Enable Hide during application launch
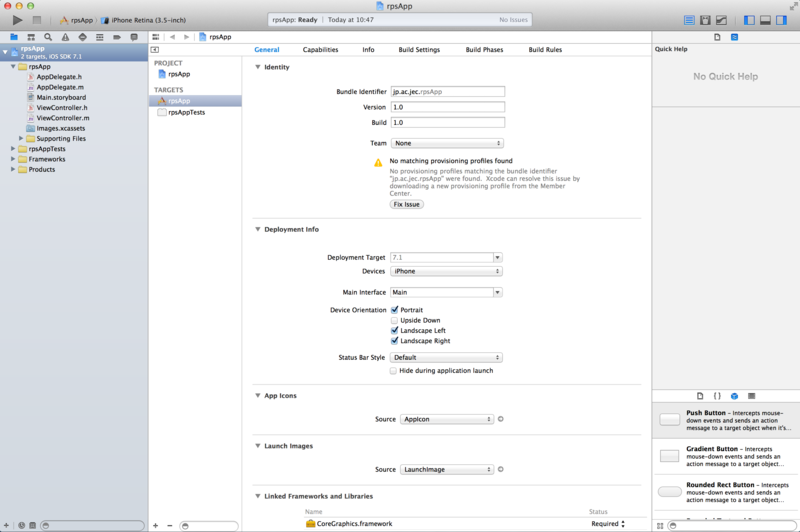Image resolution: width=800 pixels, height=532 pixels. [393, 371]
